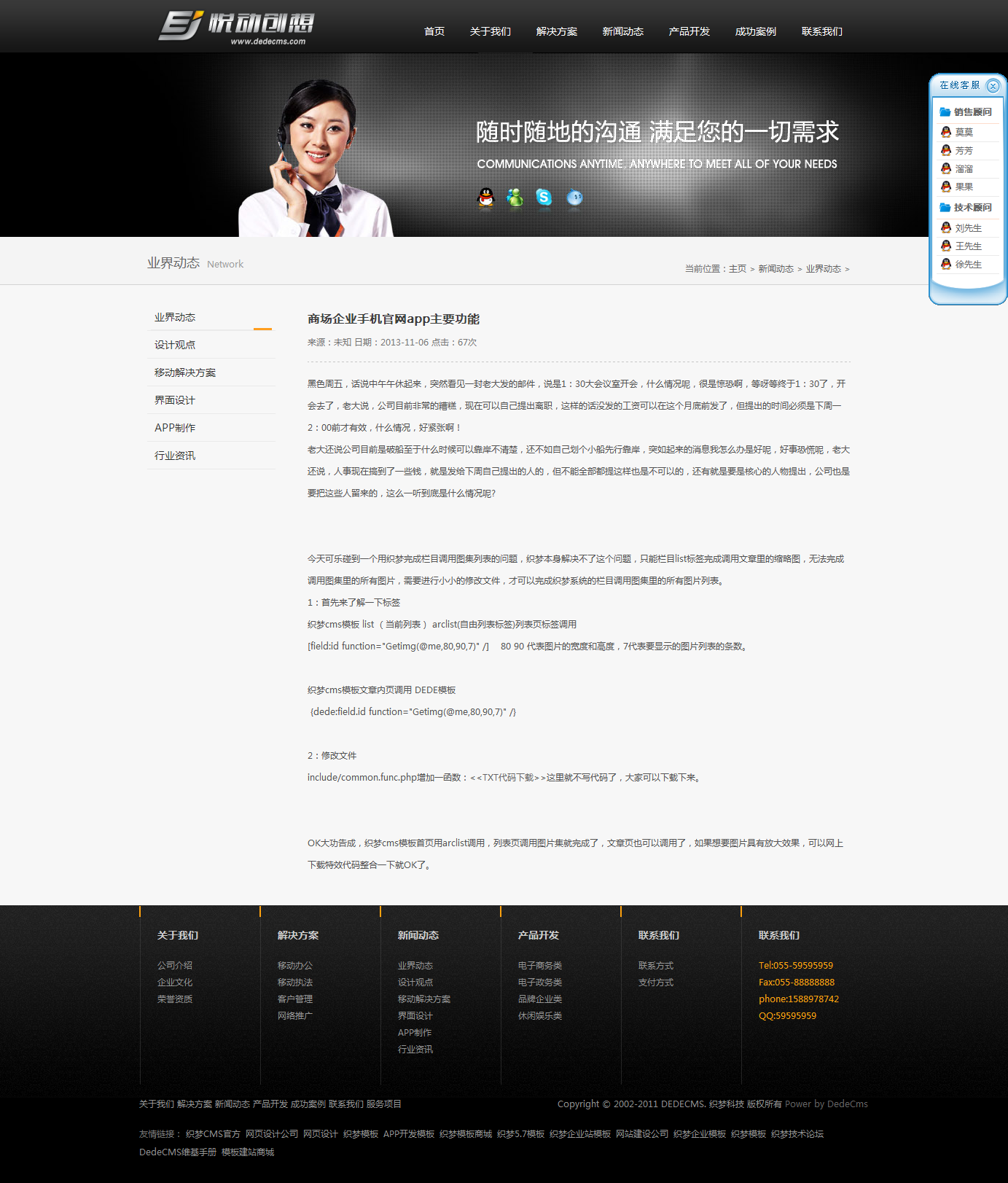Click the Skype icon in the banner
Screen dimensions: 1008x1183
[544, 197]
